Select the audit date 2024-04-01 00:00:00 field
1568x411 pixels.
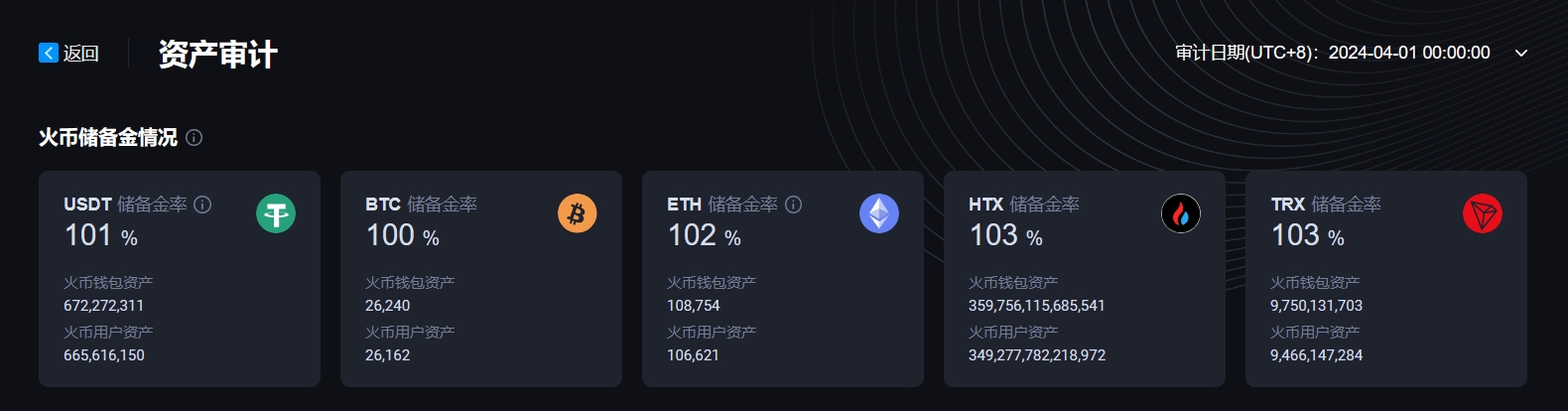pos(1409,53)
